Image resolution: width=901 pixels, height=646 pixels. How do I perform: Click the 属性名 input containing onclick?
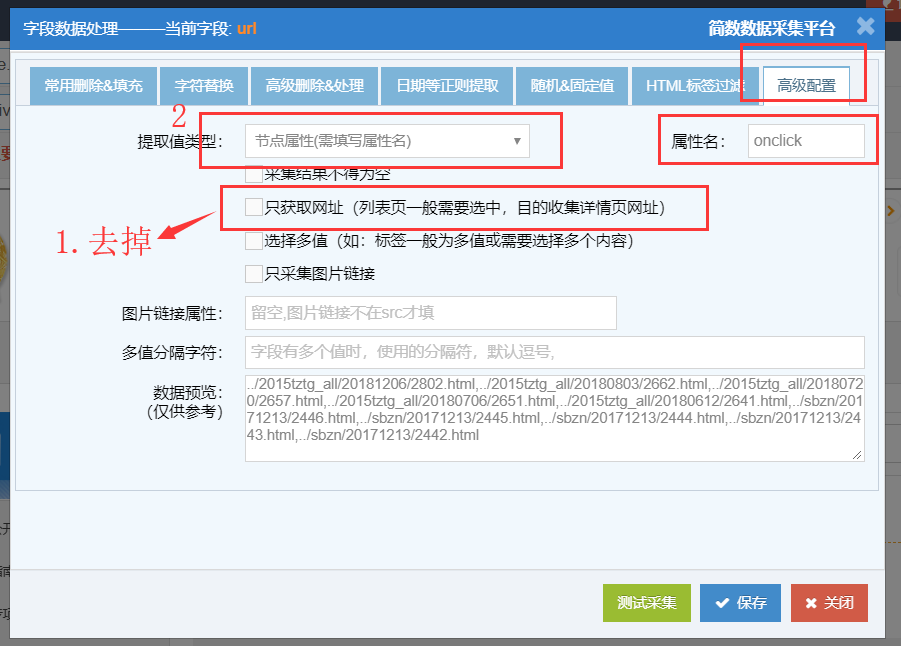pos(806,141)
